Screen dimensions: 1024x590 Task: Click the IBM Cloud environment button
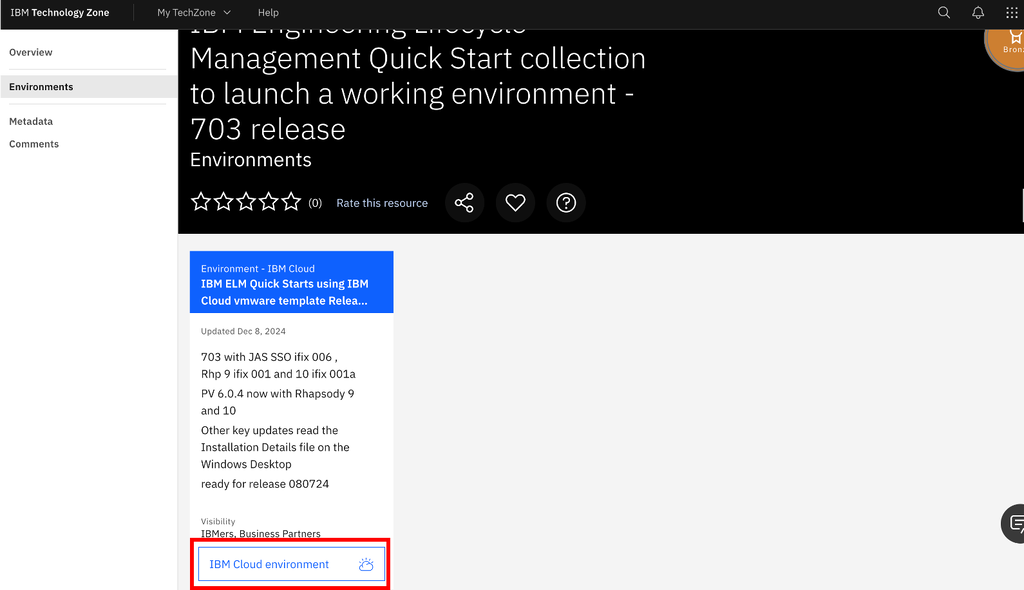point(291,564)
